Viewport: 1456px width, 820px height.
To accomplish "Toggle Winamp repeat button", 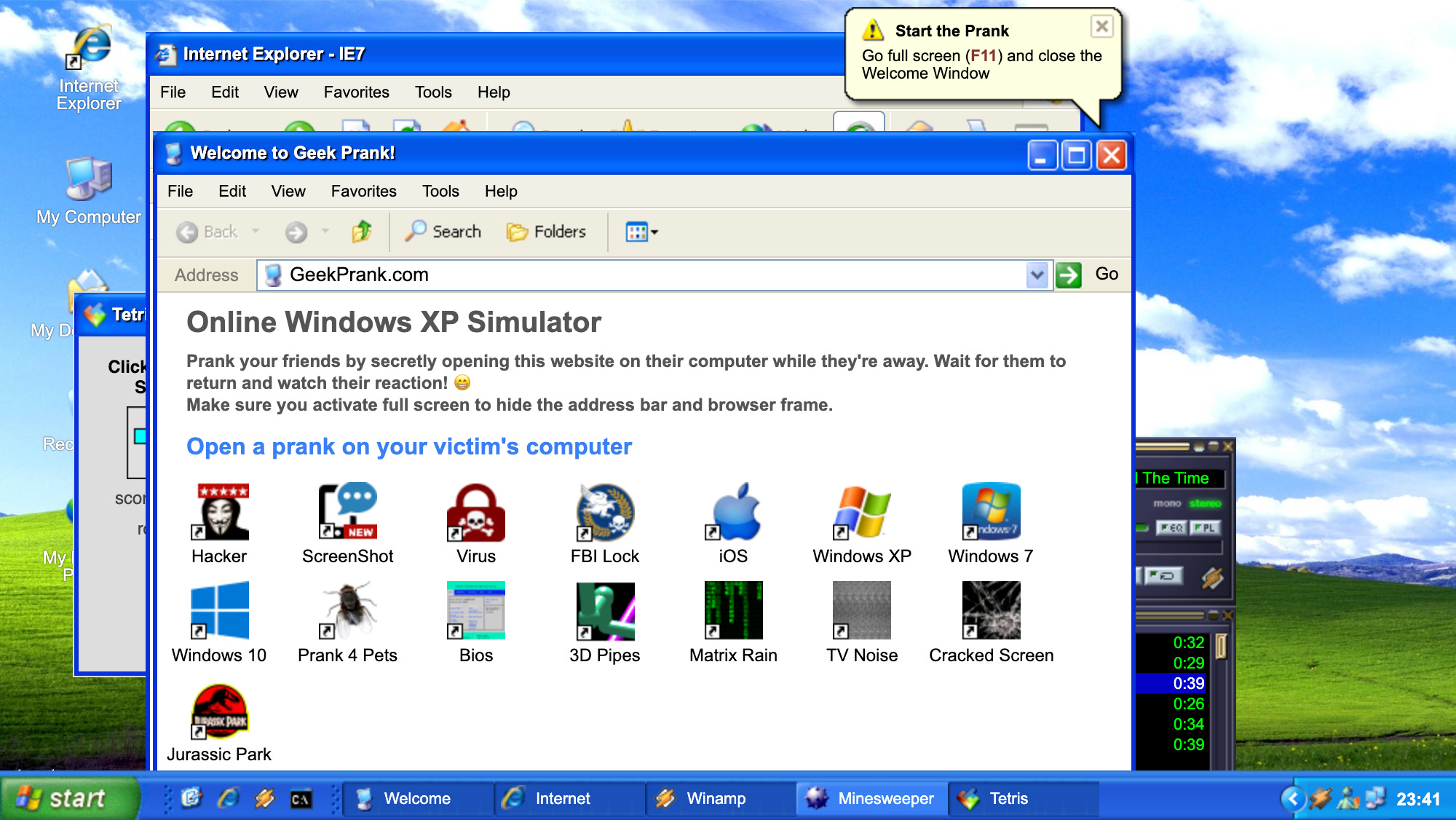I will pos(1163,576).
